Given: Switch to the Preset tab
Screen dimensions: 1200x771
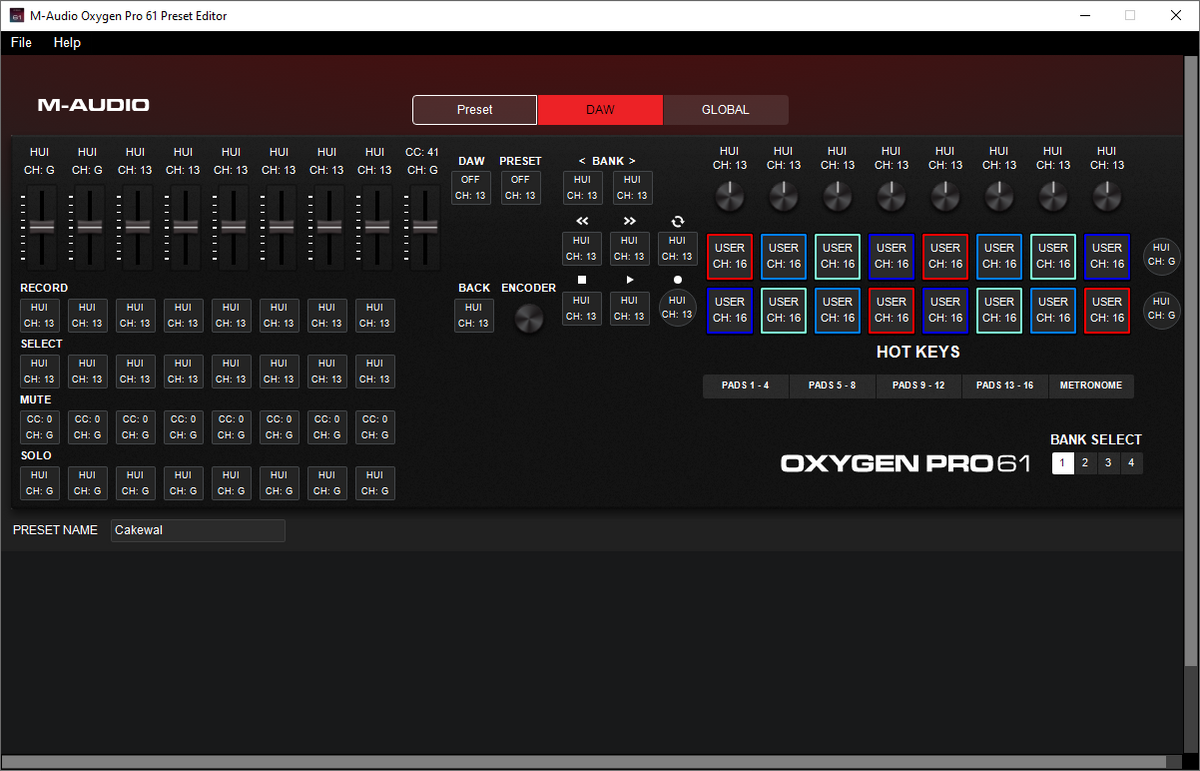Looking at the screenshot, I should (x=475, y=110).
